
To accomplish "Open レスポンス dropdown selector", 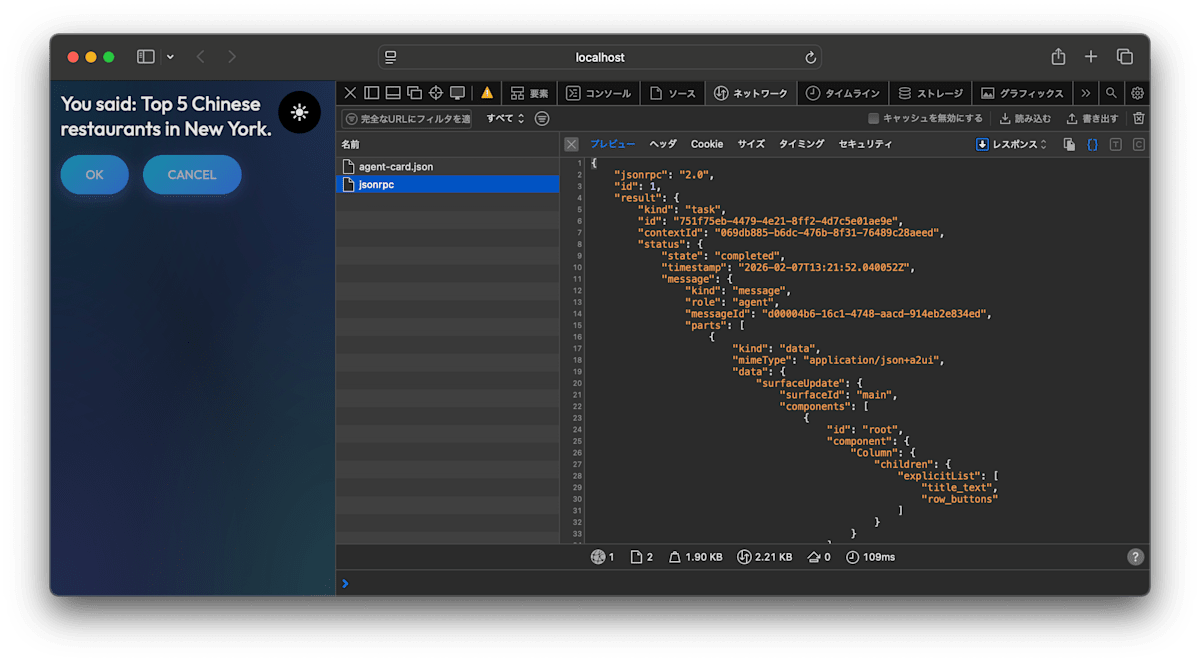I will (x=1012, y=145).
